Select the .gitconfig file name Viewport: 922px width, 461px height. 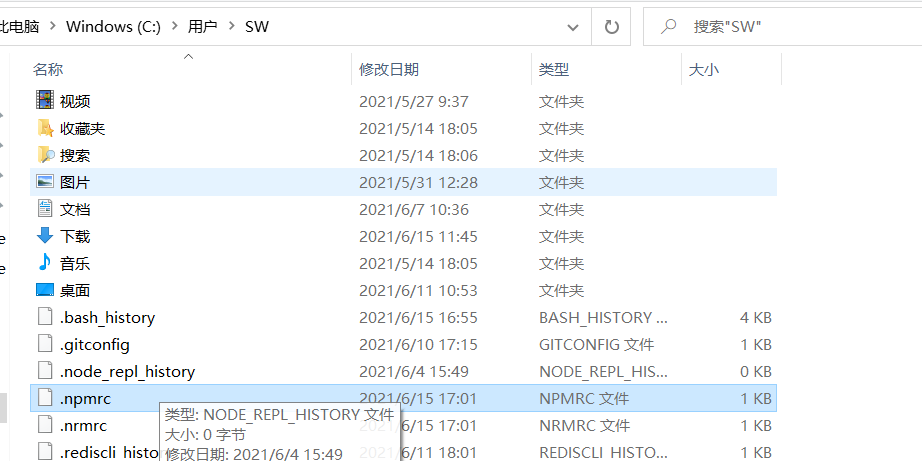pos(94,345)
